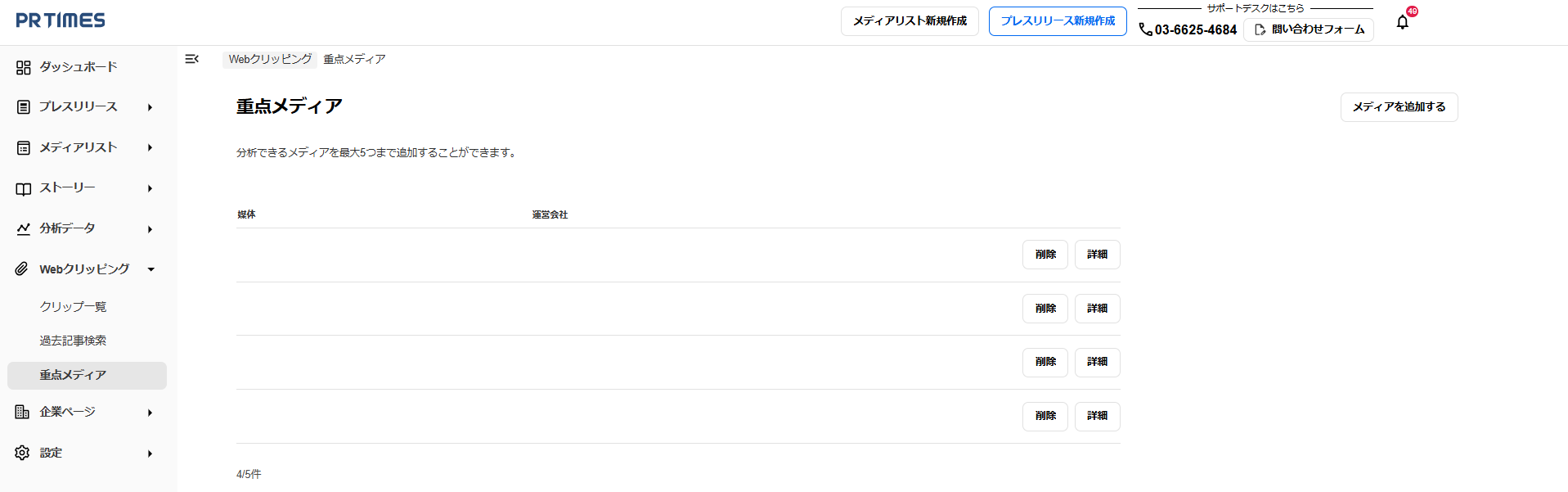Click the メディアを追加する button
The width and height of the screenshot is (1568, 492).
[x=1398, y=107]
